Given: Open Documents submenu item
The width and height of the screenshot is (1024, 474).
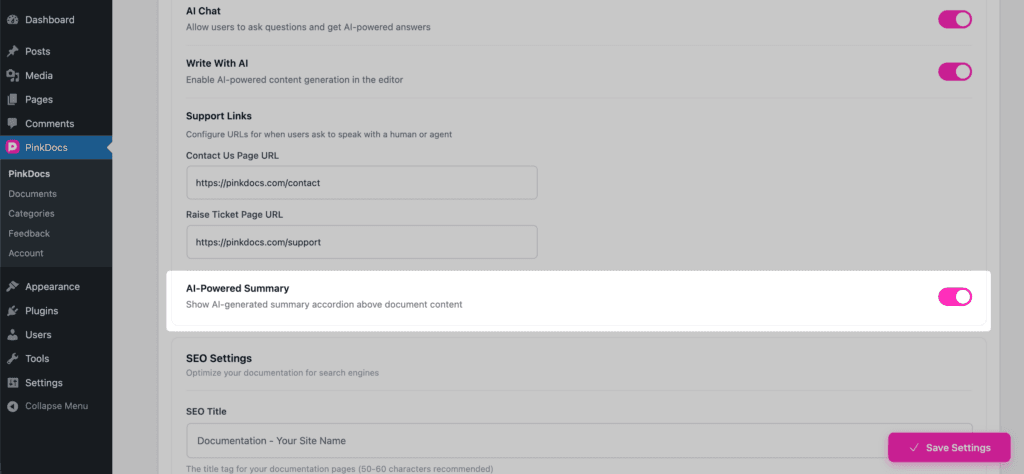Looking at the screenshot, I should tap(32, 193).
